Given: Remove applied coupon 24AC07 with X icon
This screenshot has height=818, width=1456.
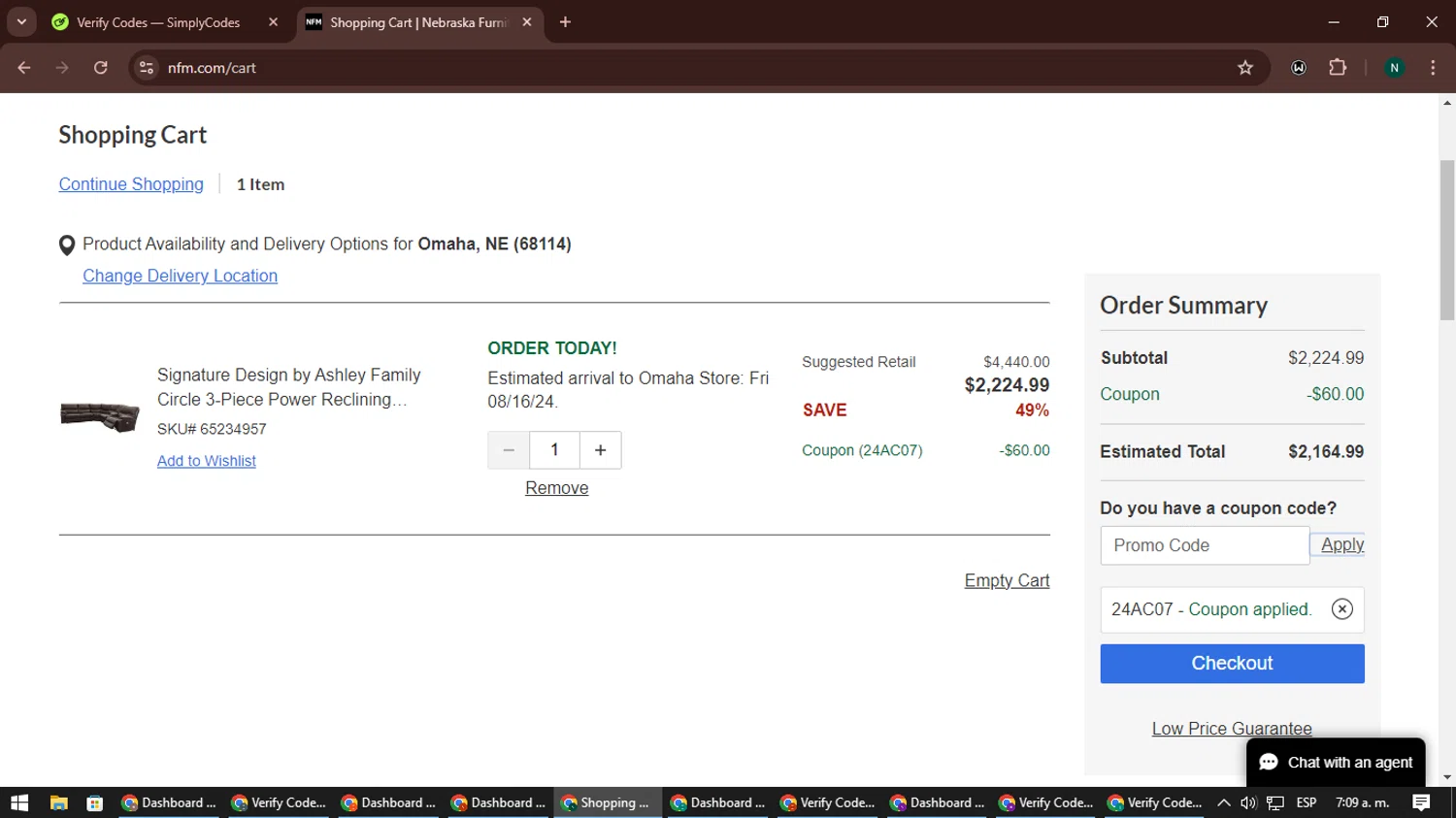Looking at the screenshot, I should 1341,609.
